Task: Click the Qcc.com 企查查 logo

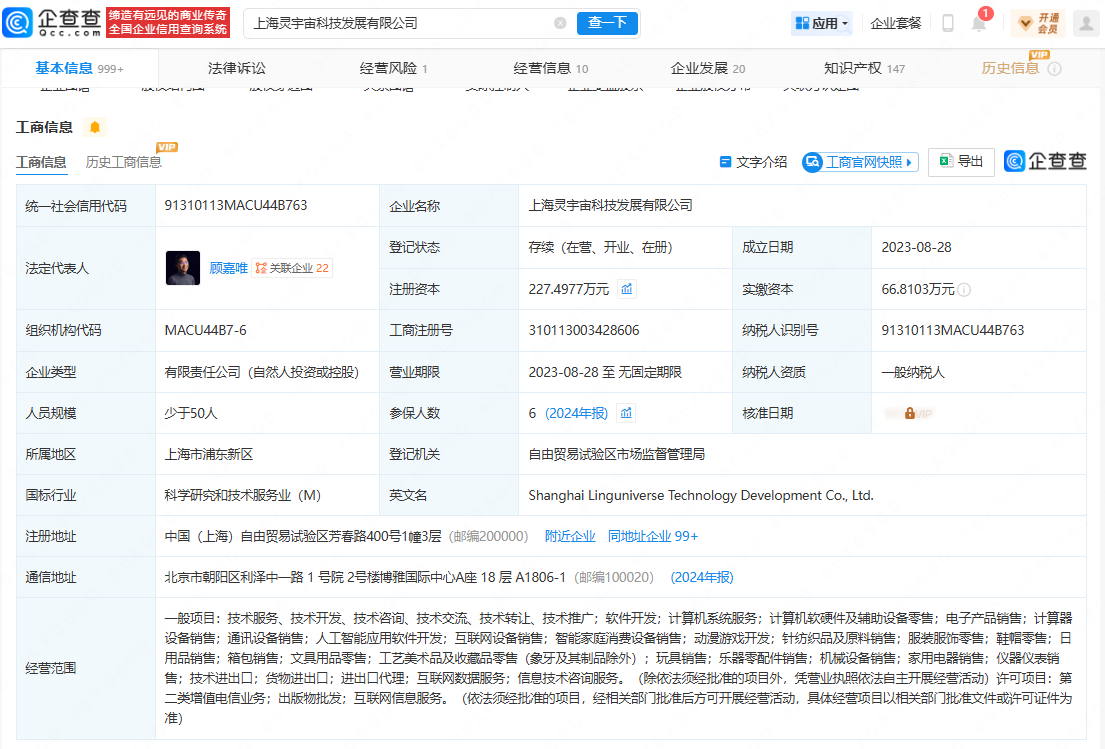Action: point(50,22)
